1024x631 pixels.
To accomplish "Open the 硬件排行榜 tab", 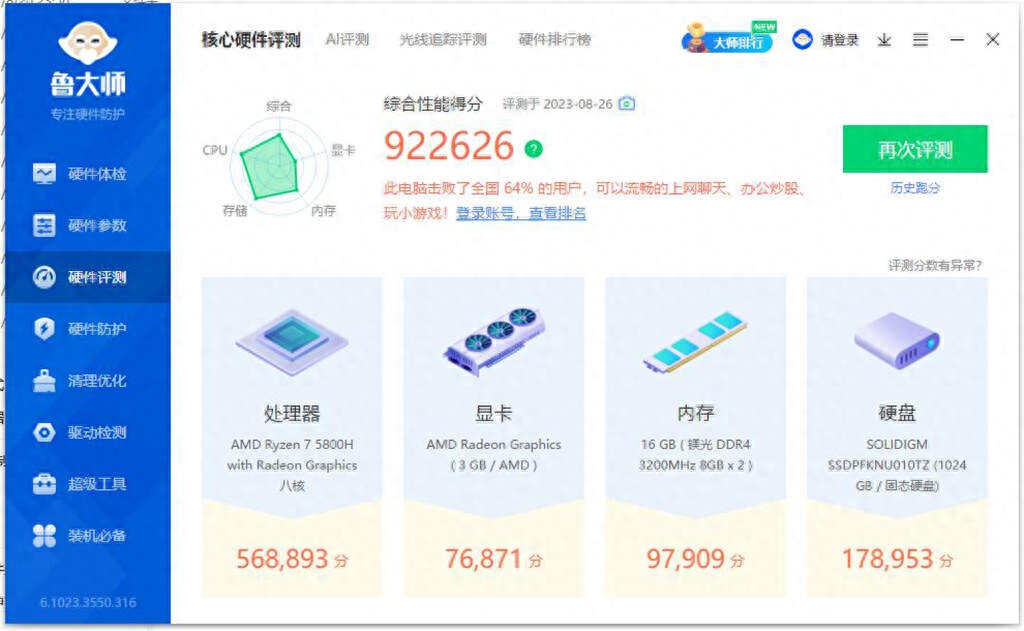I will (x=554, y=40).
